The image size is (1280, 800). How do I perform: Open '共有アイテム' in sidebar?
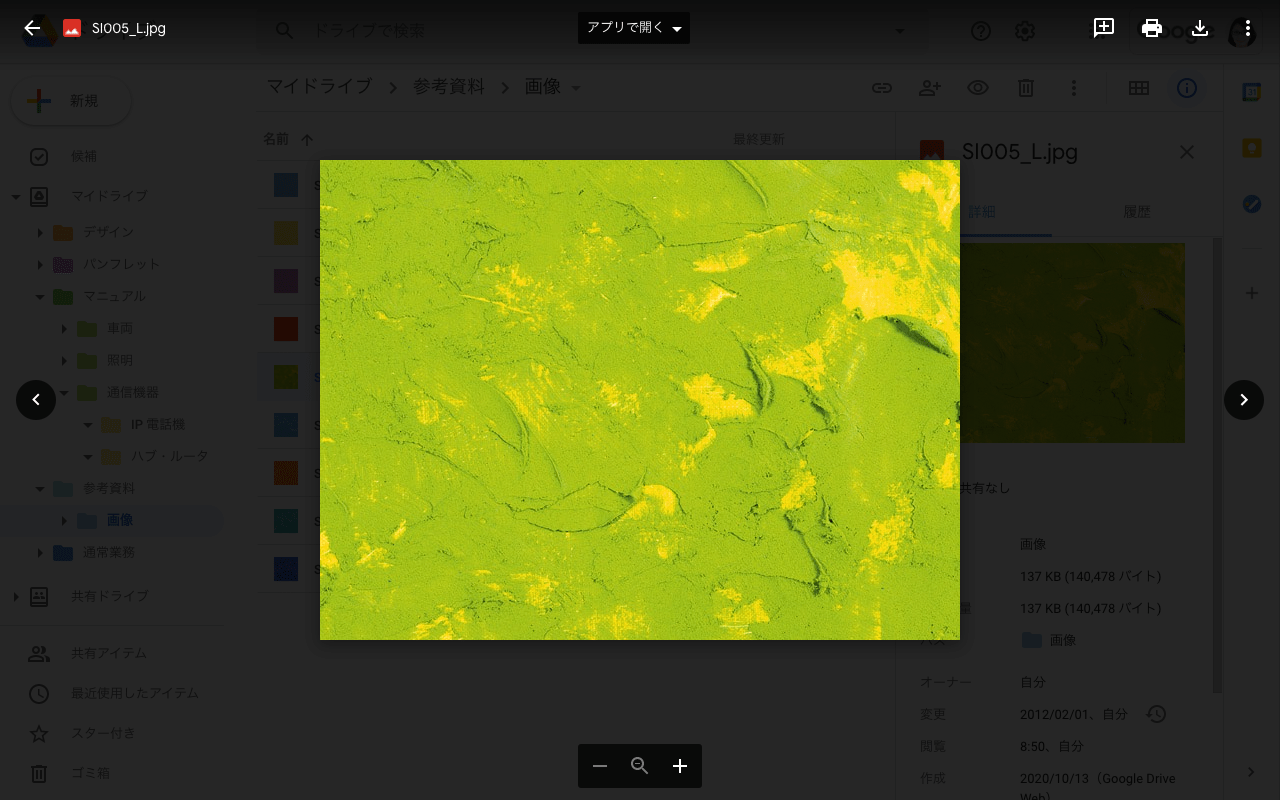[109, 653]
